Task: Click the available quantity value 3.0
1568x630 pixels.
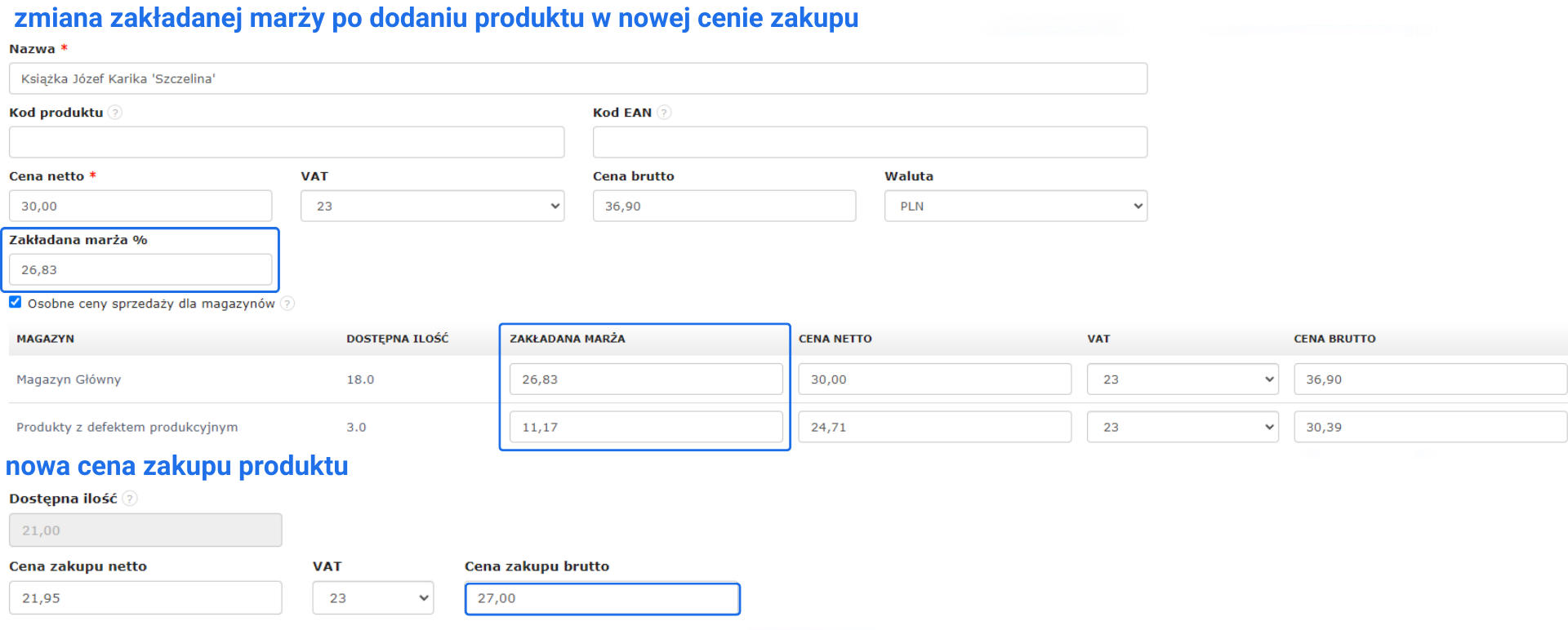Action: (x=356, y=427)
